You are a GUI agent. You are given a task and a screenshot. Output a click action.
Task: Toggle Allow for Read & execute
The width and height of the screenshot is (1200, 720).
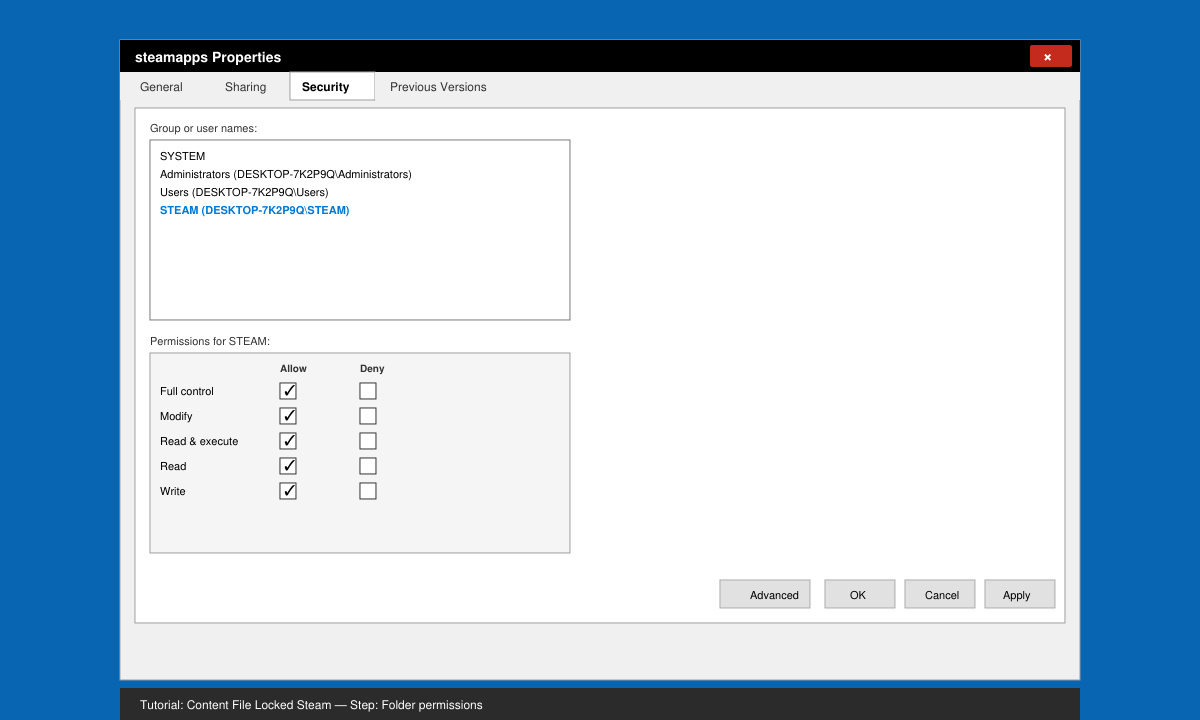pos(288,441)
